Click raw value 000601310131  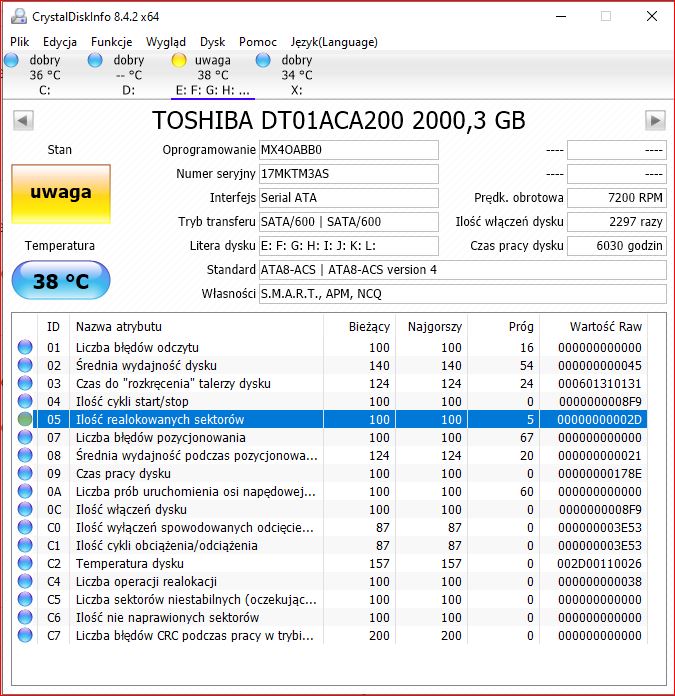point(599,384)
